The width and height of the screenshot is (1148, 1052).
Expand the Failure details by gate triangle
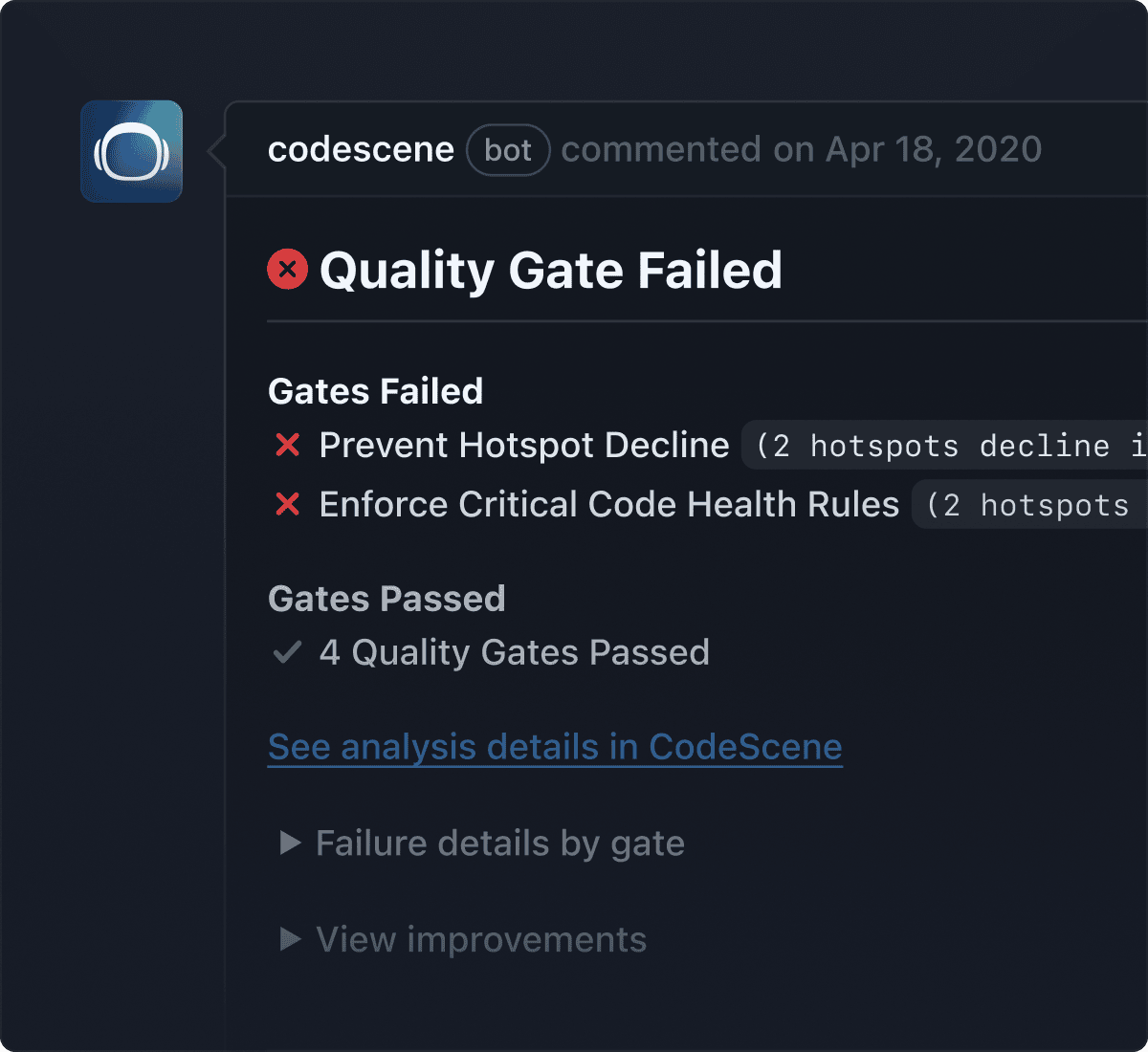(289, 843)
